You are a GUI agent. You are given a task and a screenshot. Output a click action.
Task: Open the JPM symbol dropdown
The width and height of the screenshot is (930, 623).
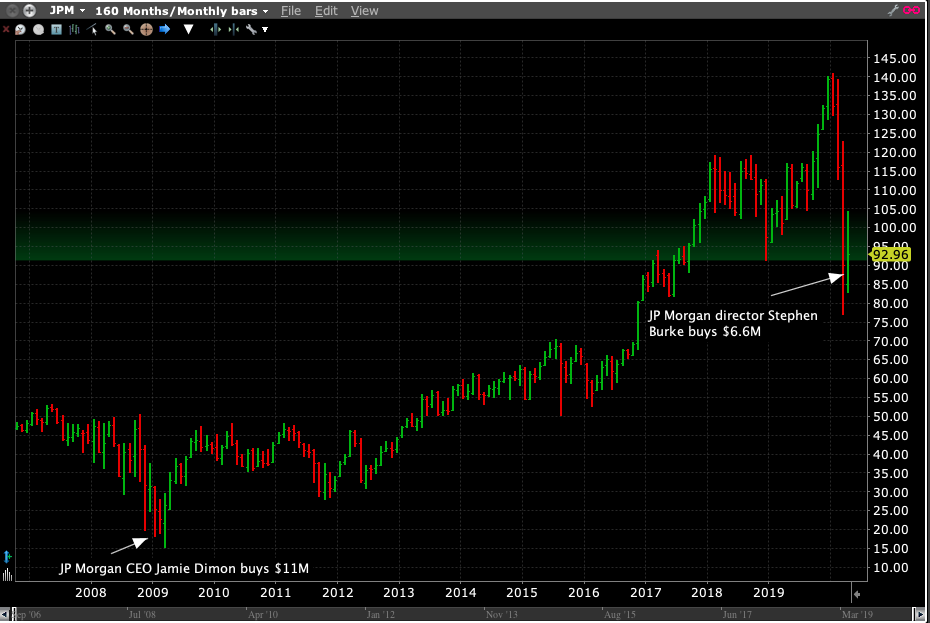pos(67,11)
